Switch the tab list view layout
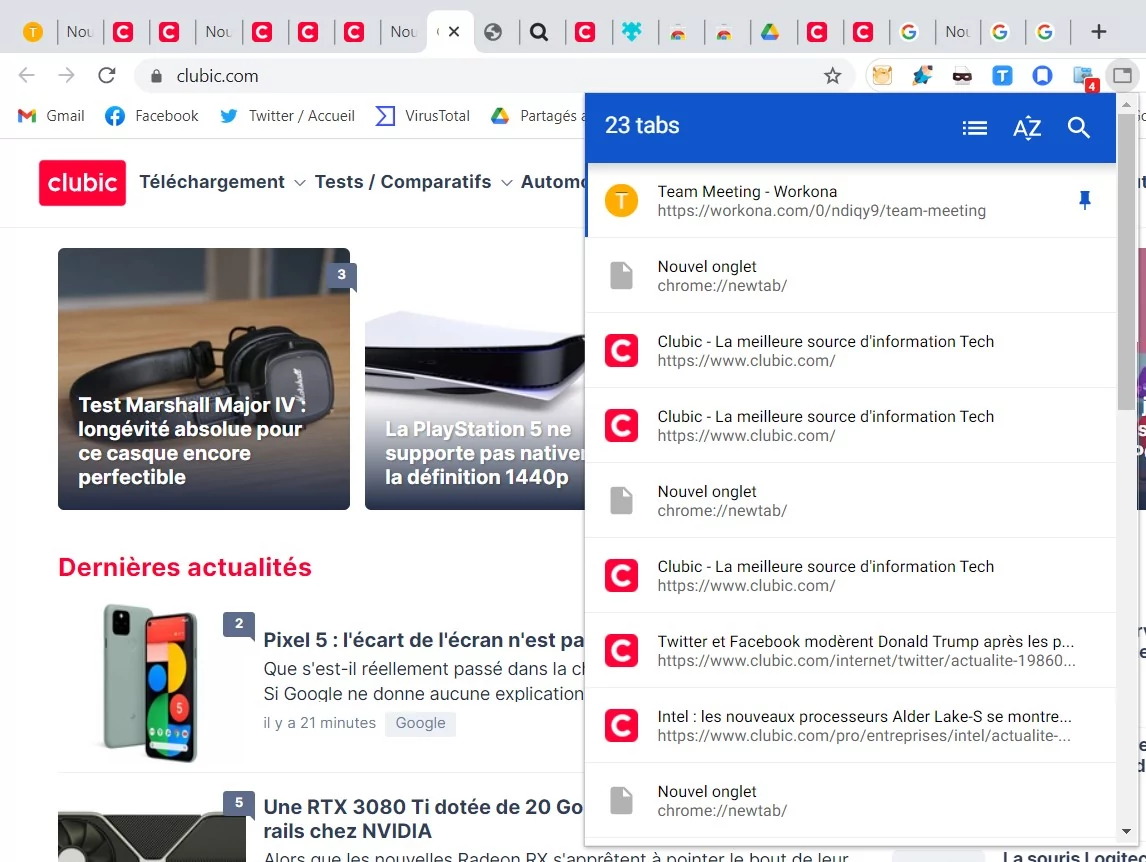Viewport: 1146px width, 862px height. pos(974,128)
